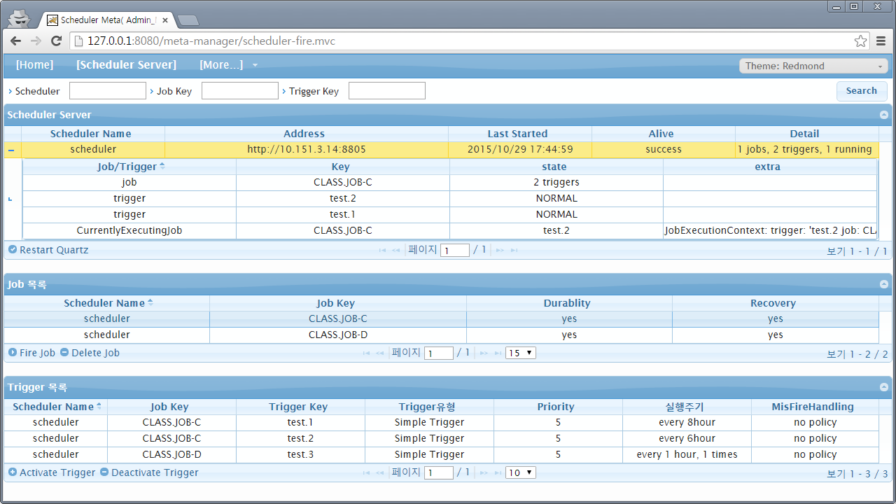Go to last page in Job list pager
896x504 pixels.
coord(498,353)
